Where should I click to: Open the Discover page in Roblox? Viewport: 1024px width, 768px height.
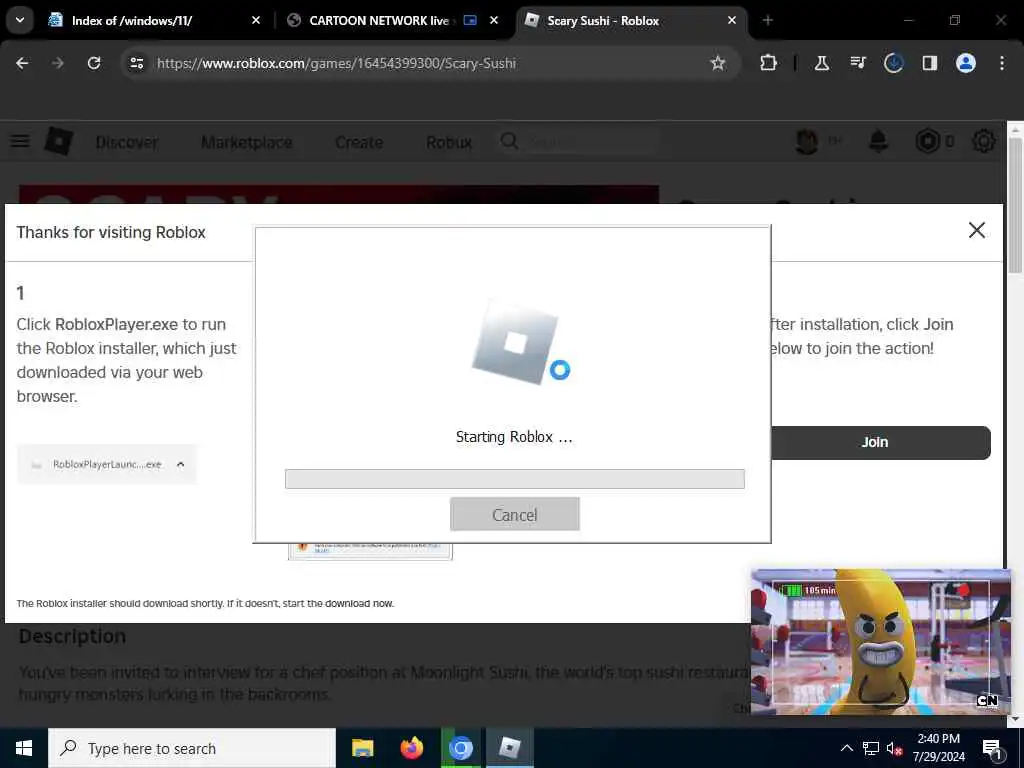pos(127,142)
